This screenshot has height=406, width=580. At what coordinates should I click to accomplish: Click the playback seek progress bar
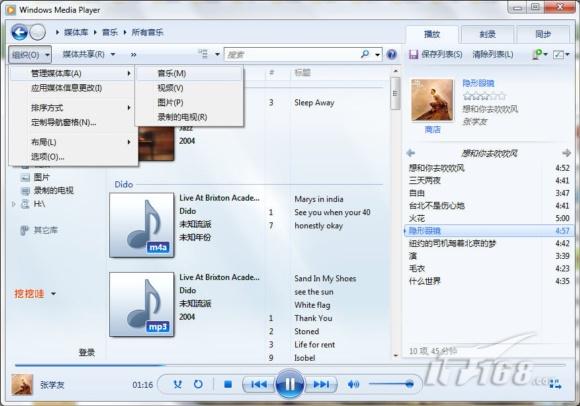[x=290, y=365]
